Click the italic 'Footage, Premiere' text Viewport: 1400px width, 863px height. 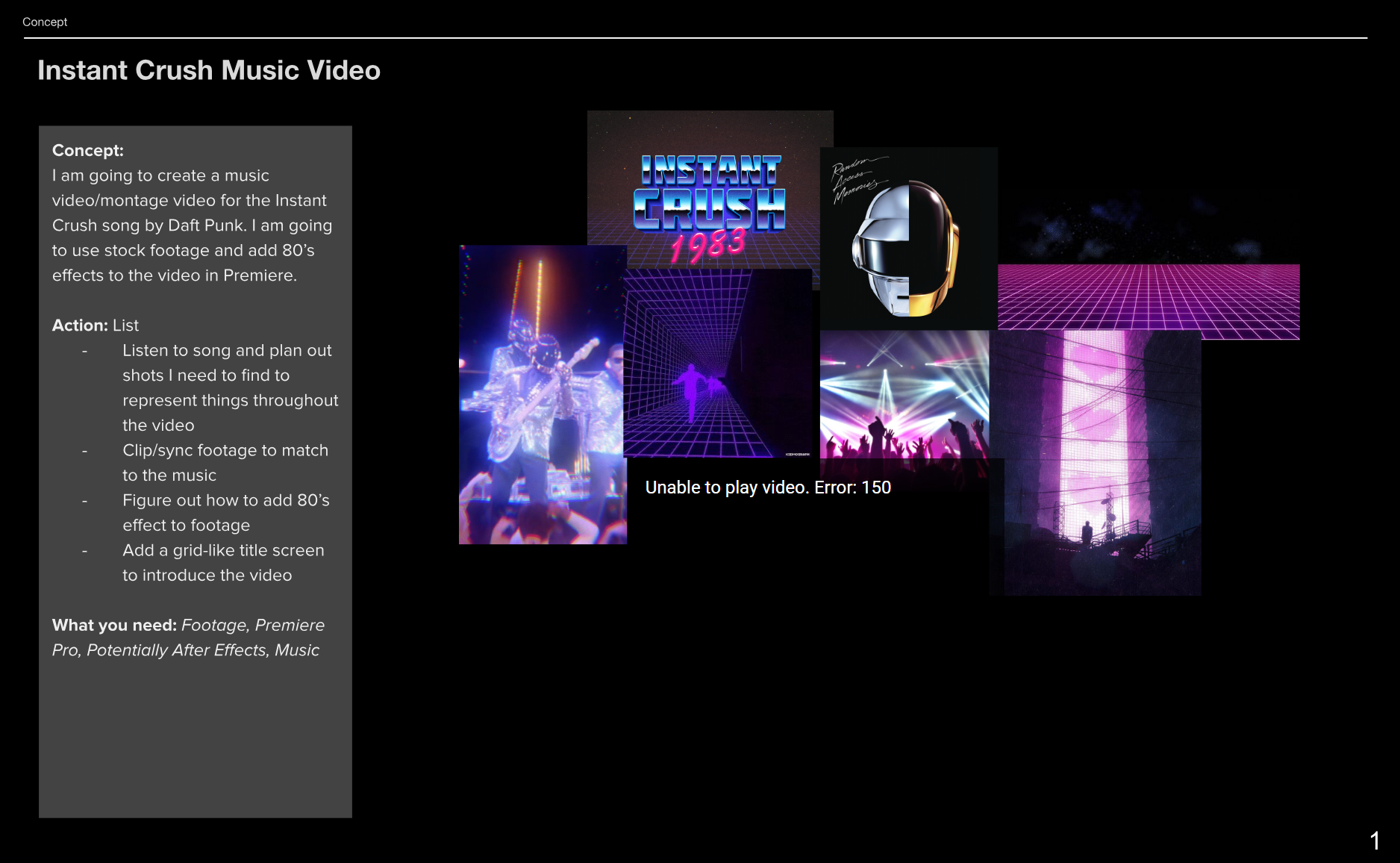click(253, 625)
